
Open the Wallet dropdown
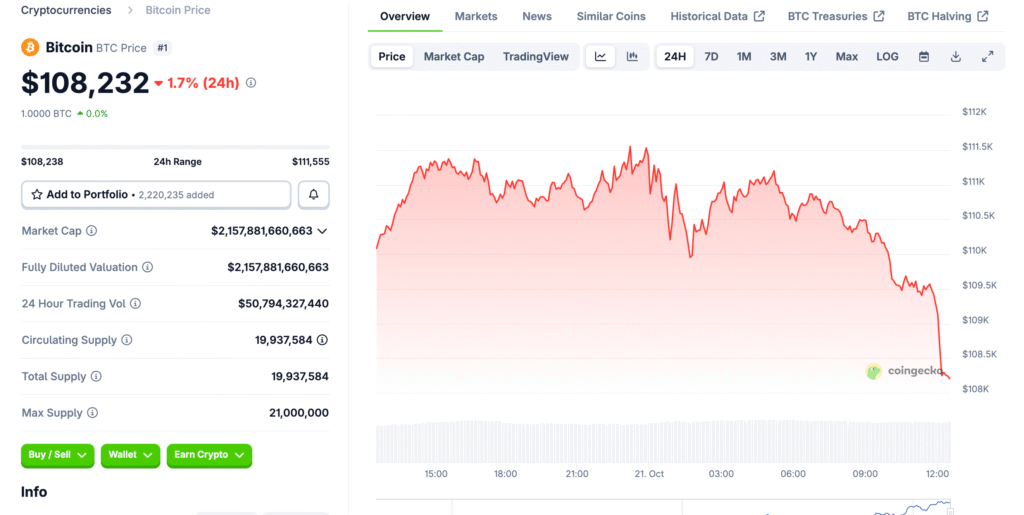(x=130, y=455)
